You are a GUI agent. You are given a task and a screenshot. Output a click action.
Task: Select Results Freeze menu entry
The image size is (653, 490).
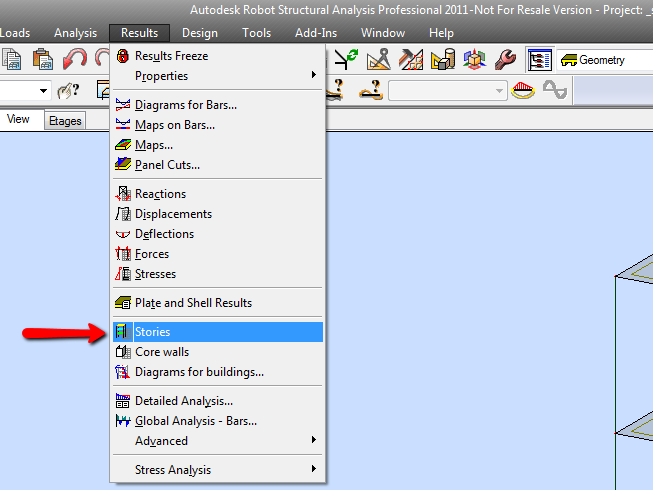217,56
